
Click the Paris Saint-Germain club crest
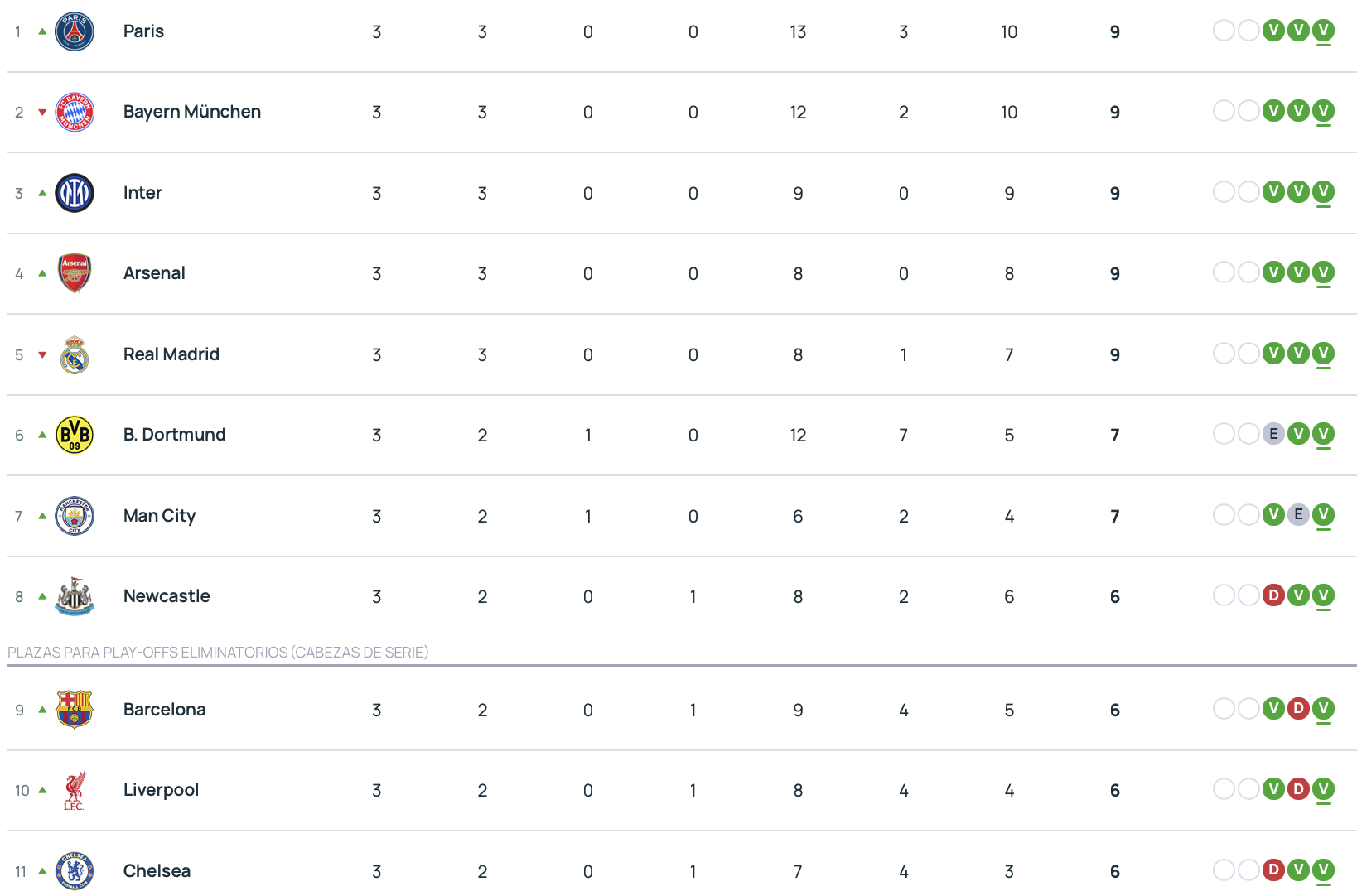coord(75,31)
